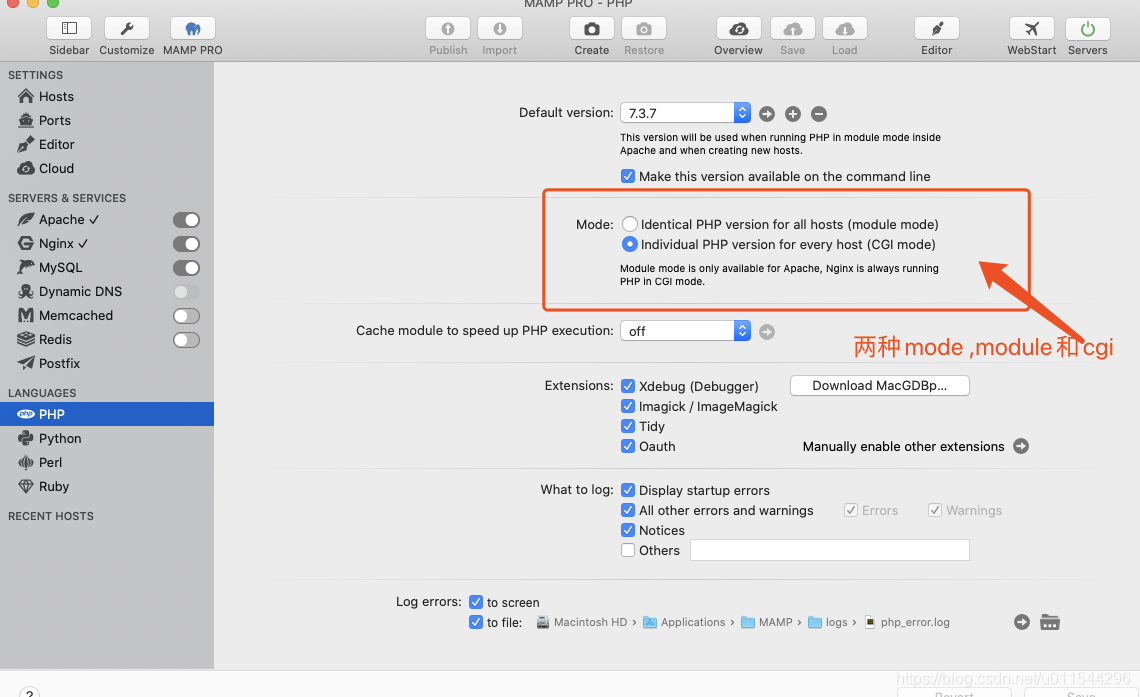This screenshot has height=697, width=1140.
Task: Click arrow next to Manually enable other extensions
Action: coord(1021,446)
